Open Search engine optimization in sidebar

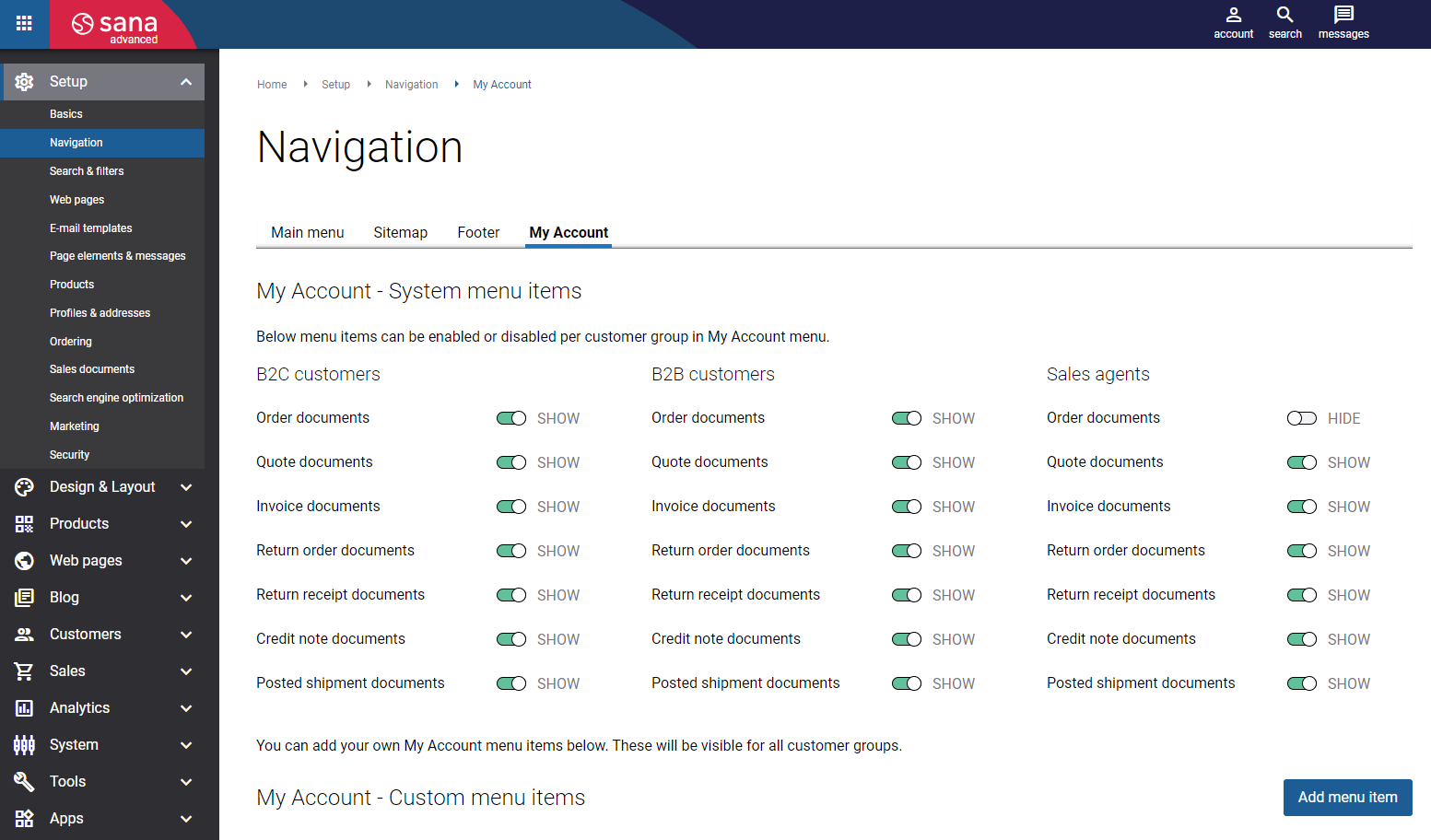coord(102,398)
